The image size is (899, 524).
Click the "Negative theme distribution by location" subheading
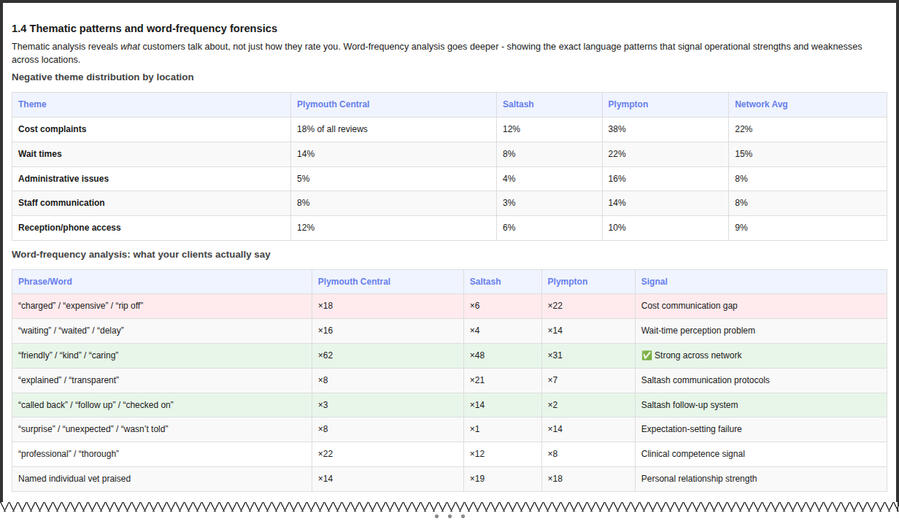[x=102, y=77]
